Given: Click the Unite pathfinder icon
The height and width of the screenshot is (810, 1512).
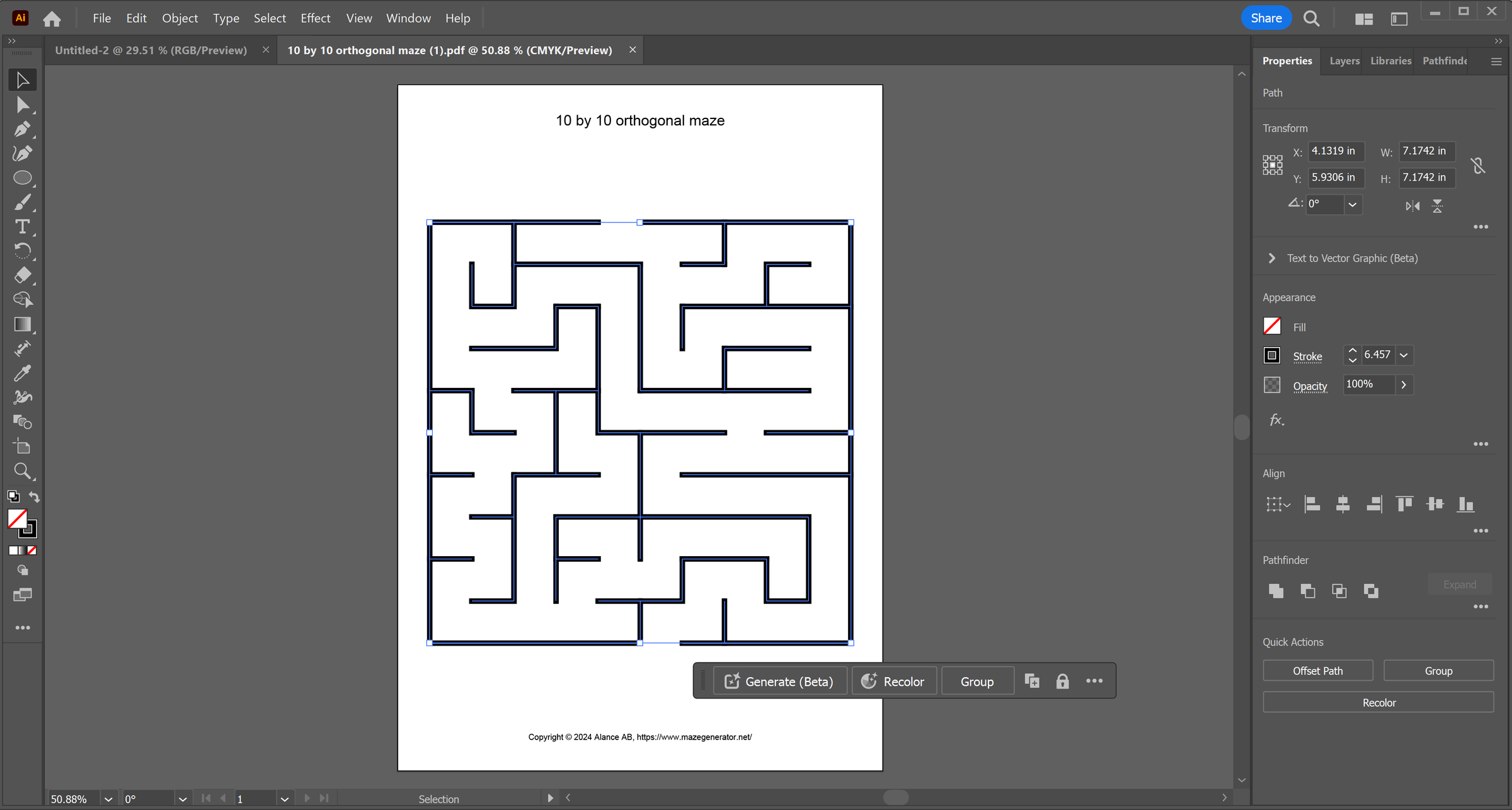Looking at the screenshot, I should click(1276, 591).
